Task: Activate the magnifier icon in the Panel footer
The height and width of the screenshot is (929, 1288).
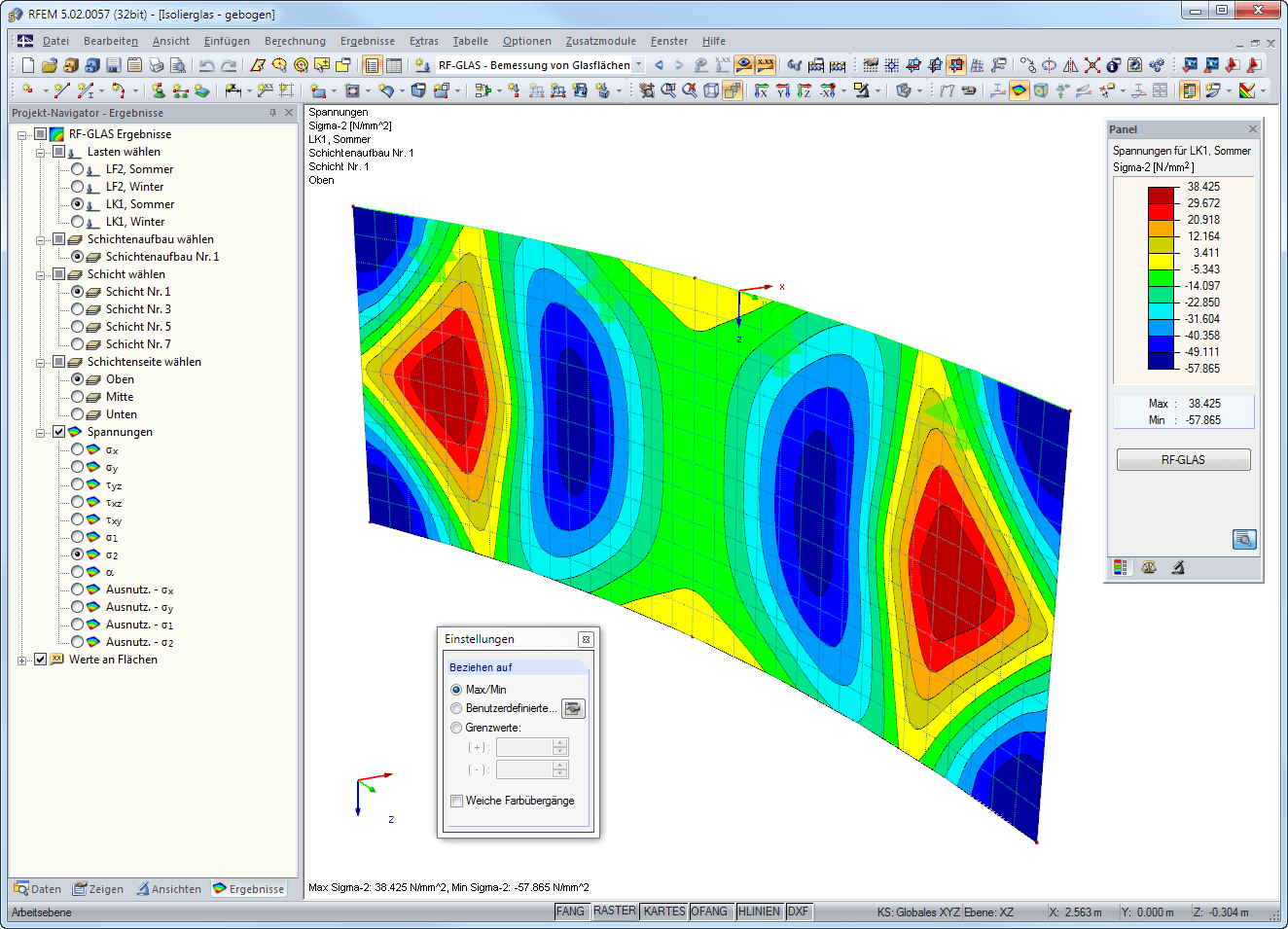Action: 1244,539
